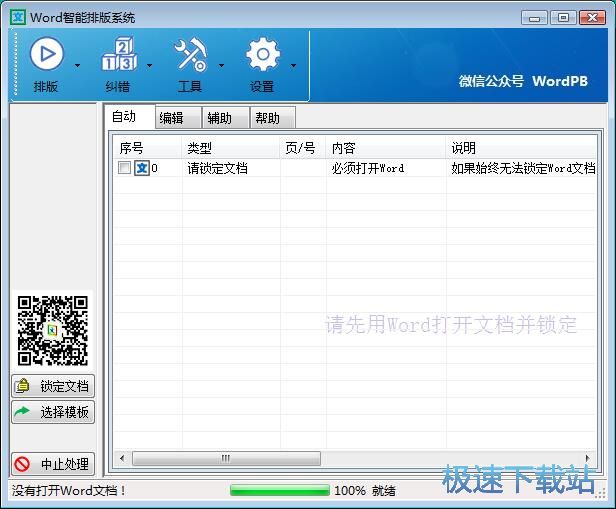Click the 选择模板 button
Image resolution: width=616 pixels, height=509 pixels.
pos(53,412)
